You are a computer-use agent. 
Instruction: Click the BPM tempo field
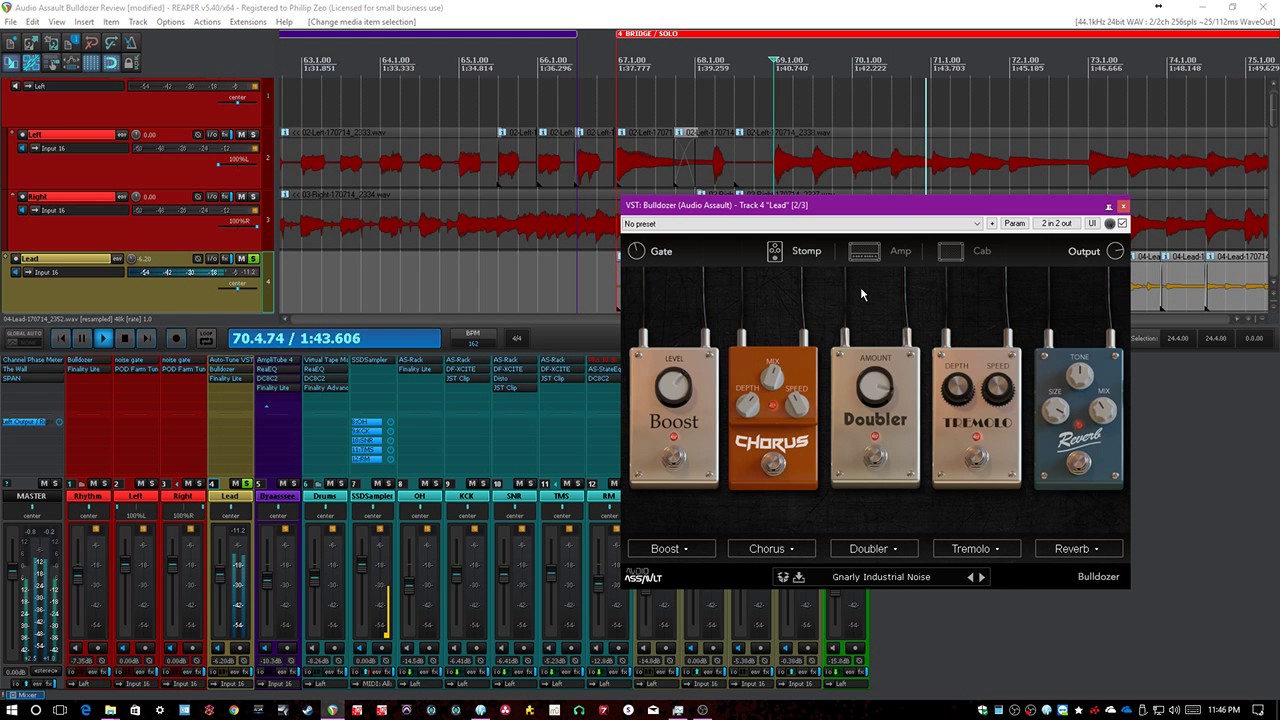pyautogui.click(x=473, y=338)
